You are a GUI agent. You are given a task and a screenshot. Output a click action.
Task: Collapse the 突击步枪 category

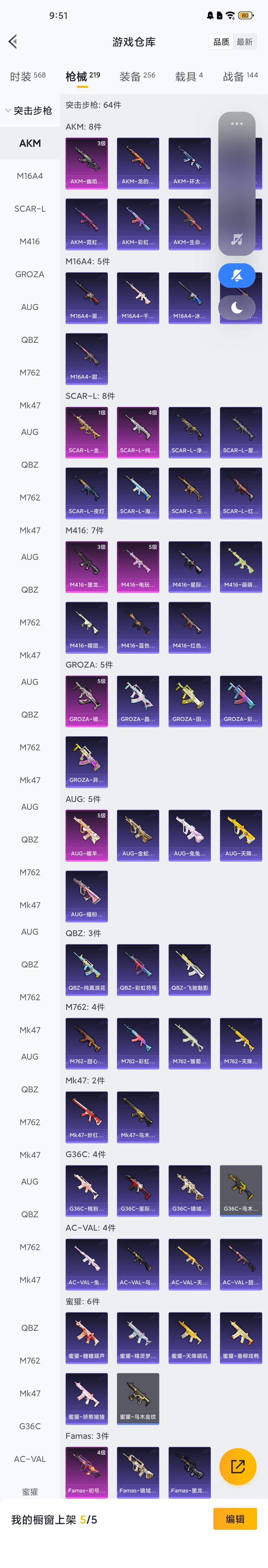click(x=29, y=111)
